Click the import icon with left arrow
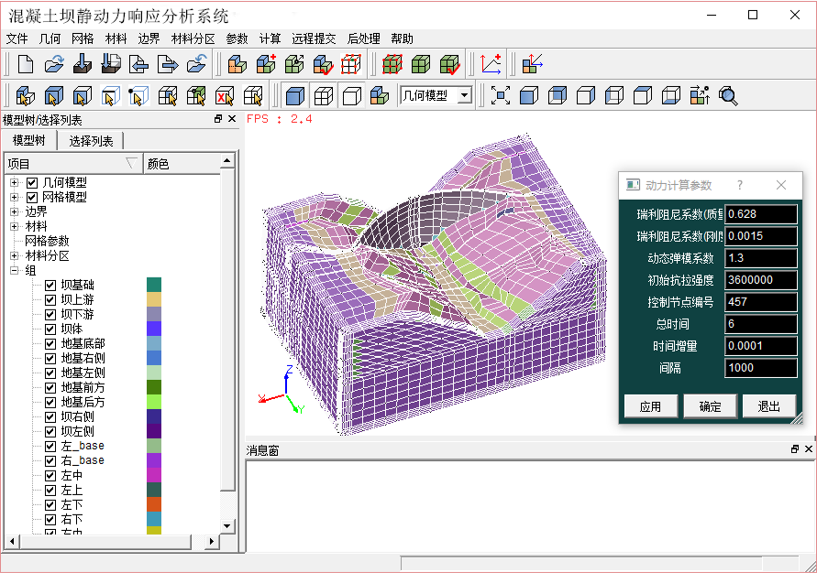Viewport: 817px width, 573px height. 139,64
